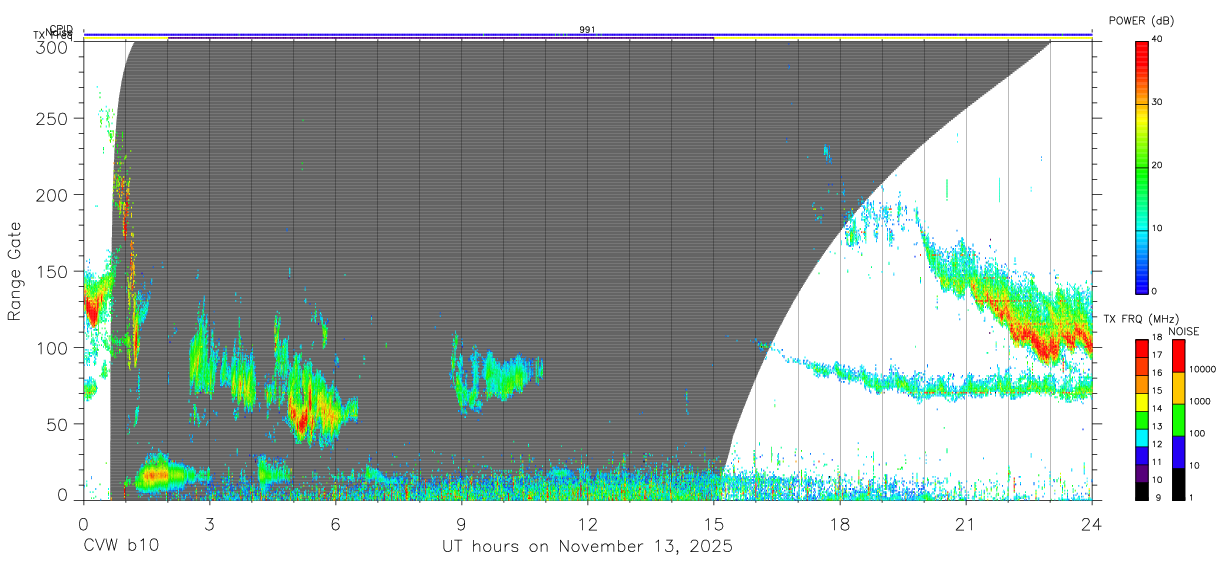Screen dimensions: 1228x567
Task: Click the red swatch in the NOISE legend
Action: [1177, 356]
